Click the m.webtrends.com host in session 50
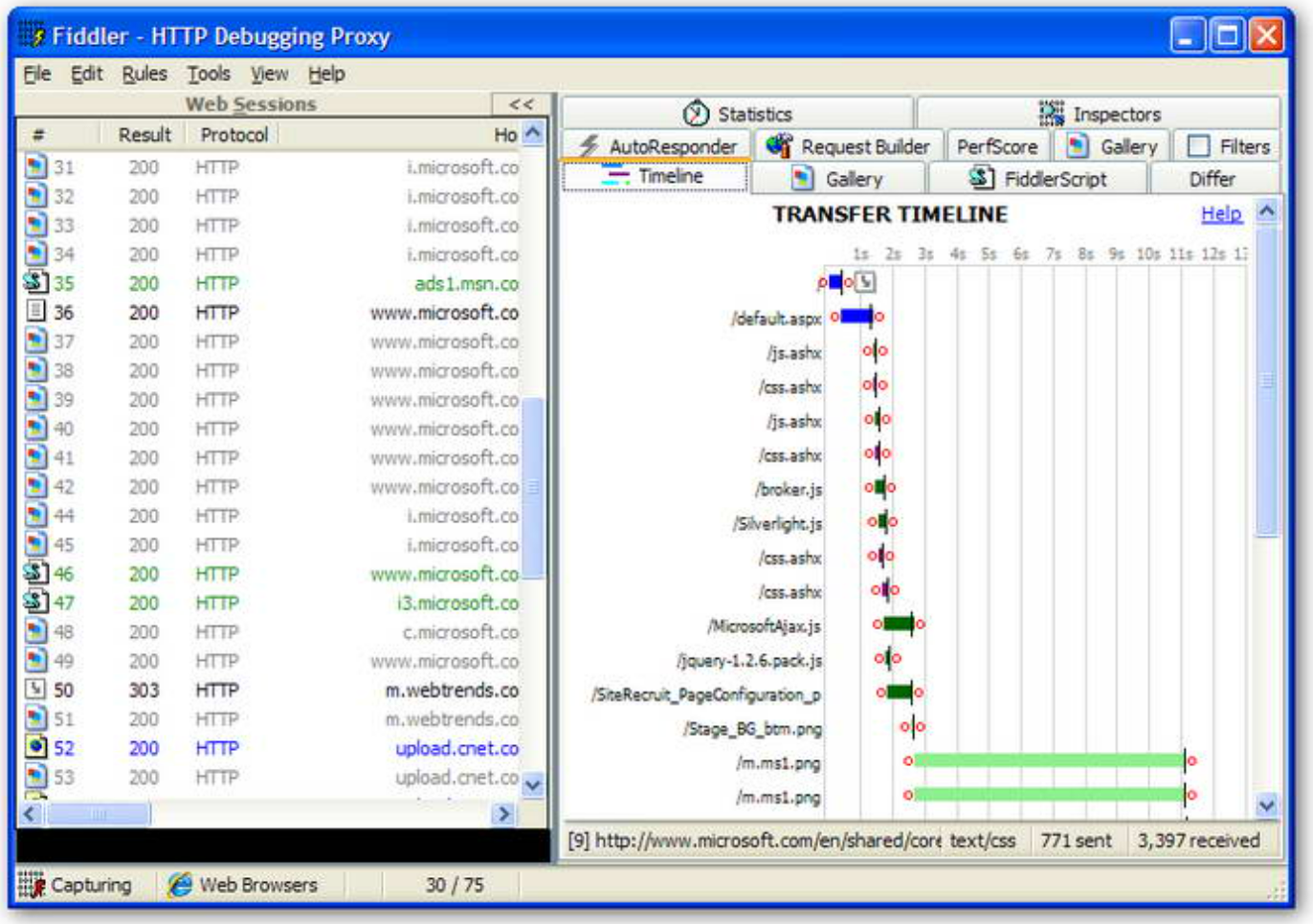The width and height of the screenshot is (1313, 924). tap(452, 690)
